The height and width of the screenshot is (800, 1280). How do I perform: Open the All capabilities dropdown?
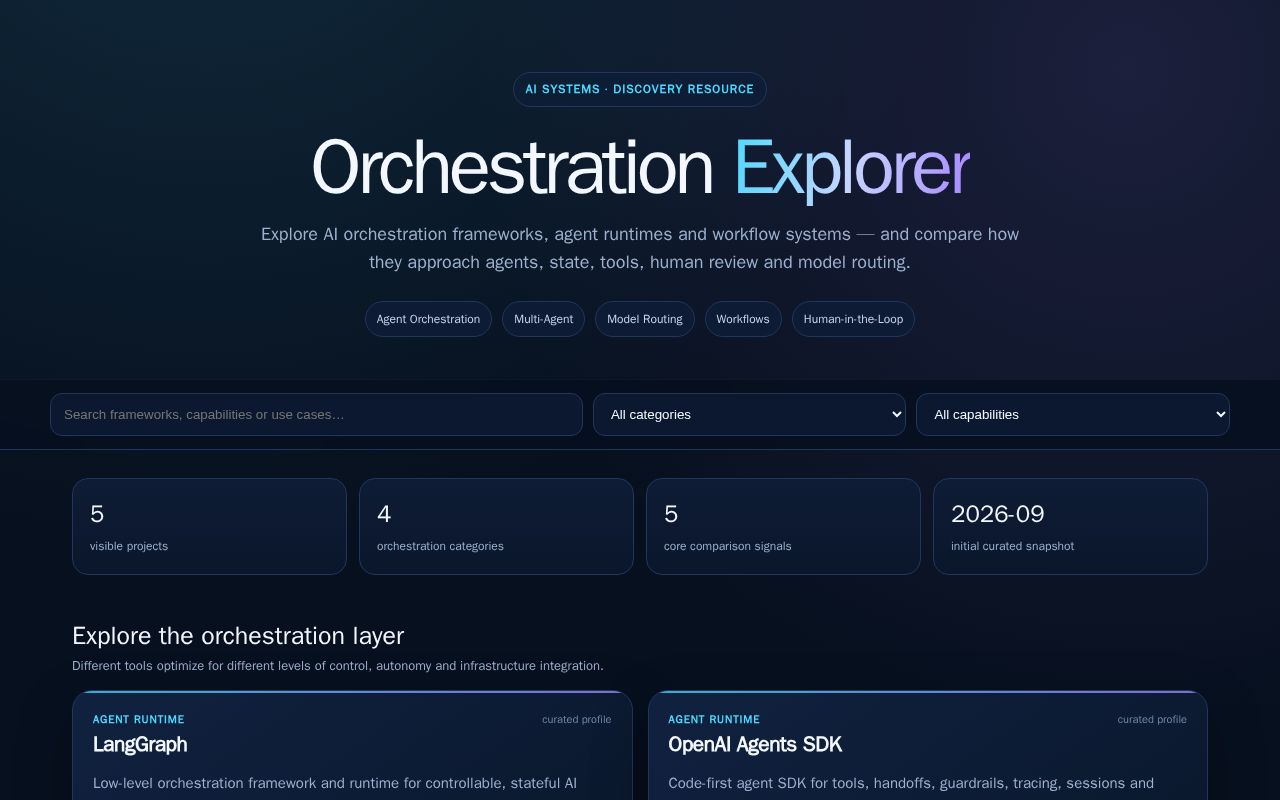click(1073, 414)
